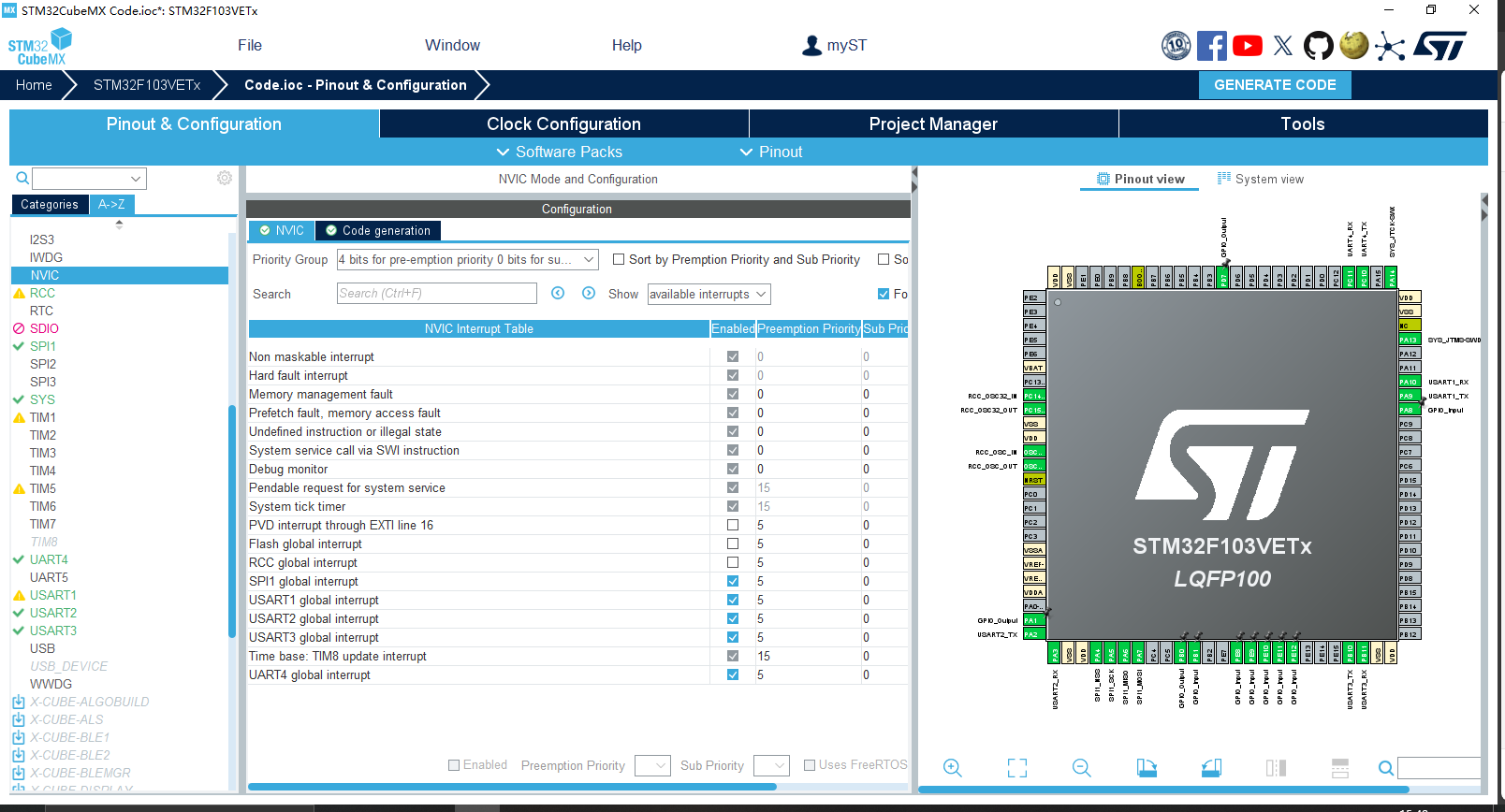This screenshot has height=812, width=1505.
Task: Show the A->Z peripheral list
Action: pos(111,204)
